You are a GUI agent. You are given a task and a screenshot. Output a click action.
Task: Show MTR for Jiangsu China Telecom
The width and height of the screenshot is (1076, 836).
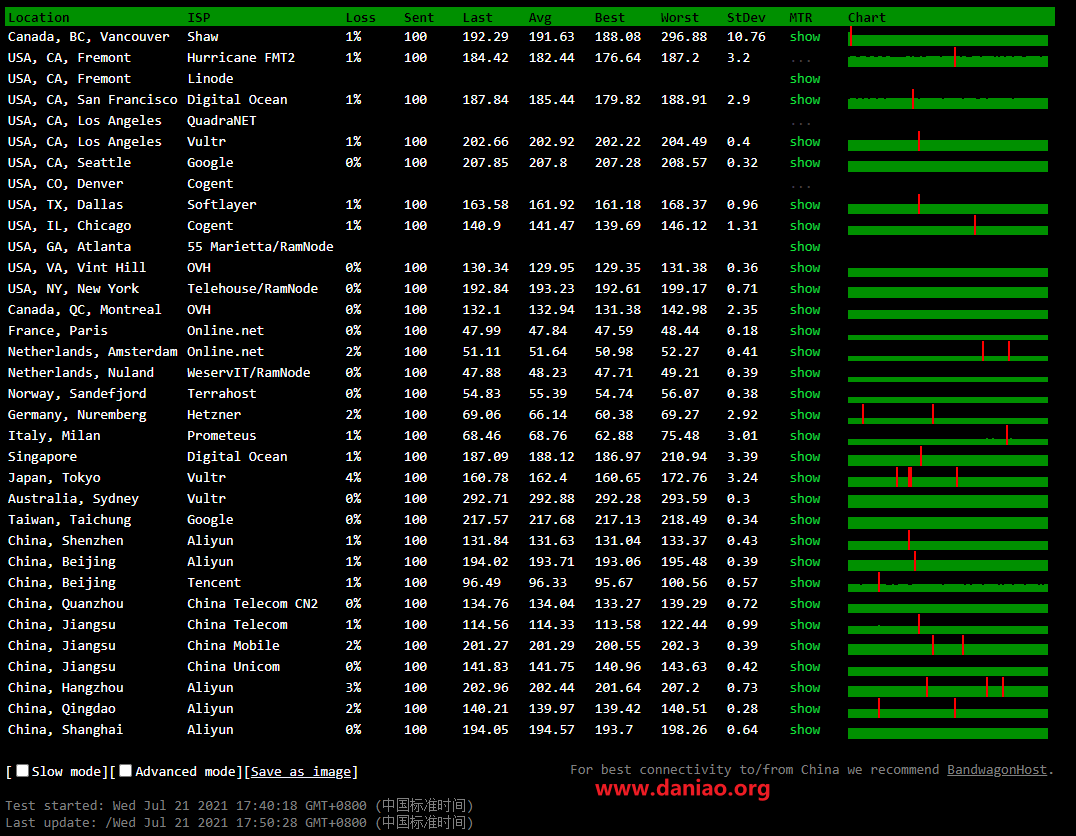(805, 625)
